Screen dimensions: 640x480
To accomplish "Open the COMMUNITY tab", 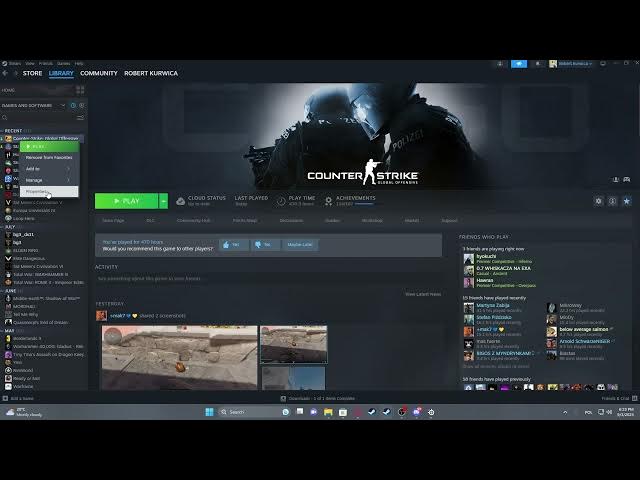I will pyautogui.click(x=99, y=73).
